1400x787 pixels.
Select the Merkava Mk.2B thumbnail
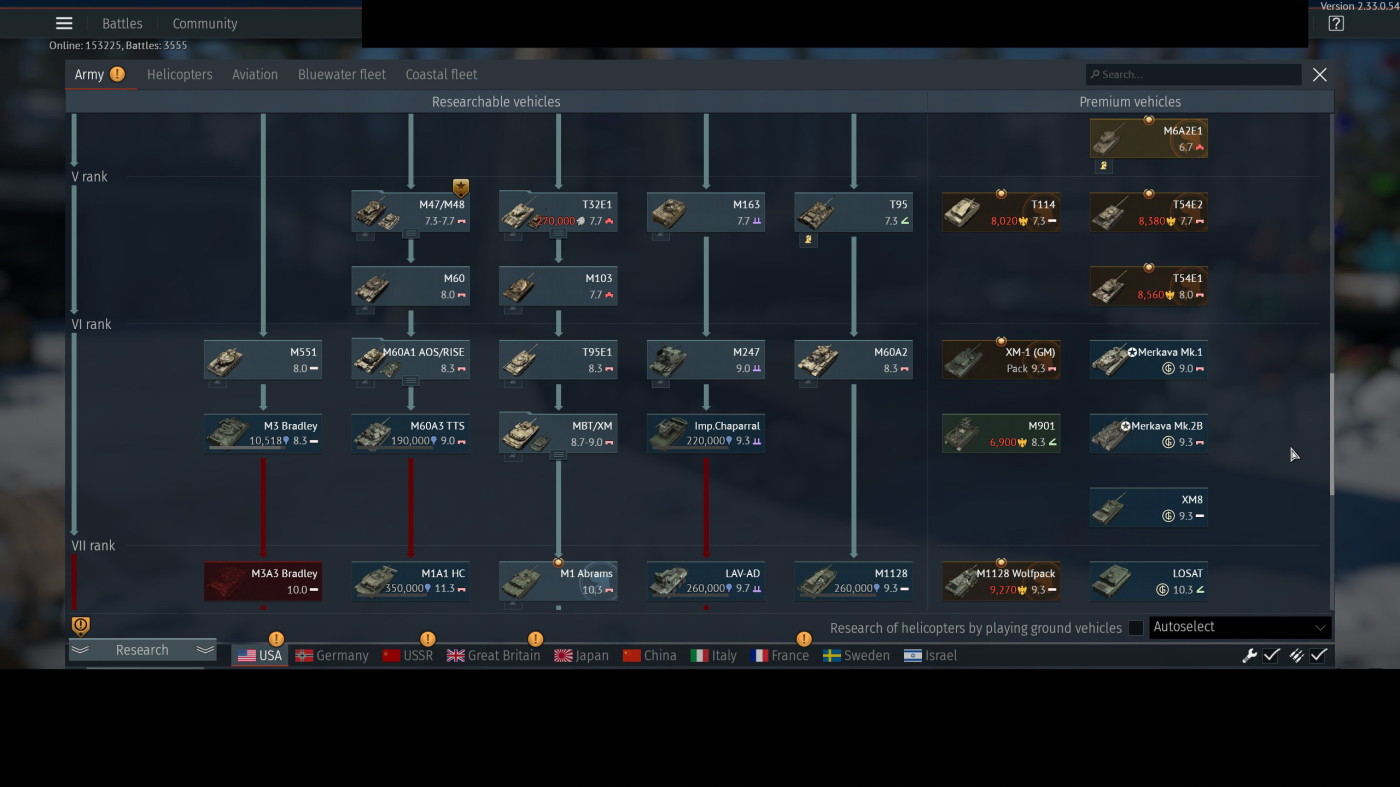click(1111, 434)
